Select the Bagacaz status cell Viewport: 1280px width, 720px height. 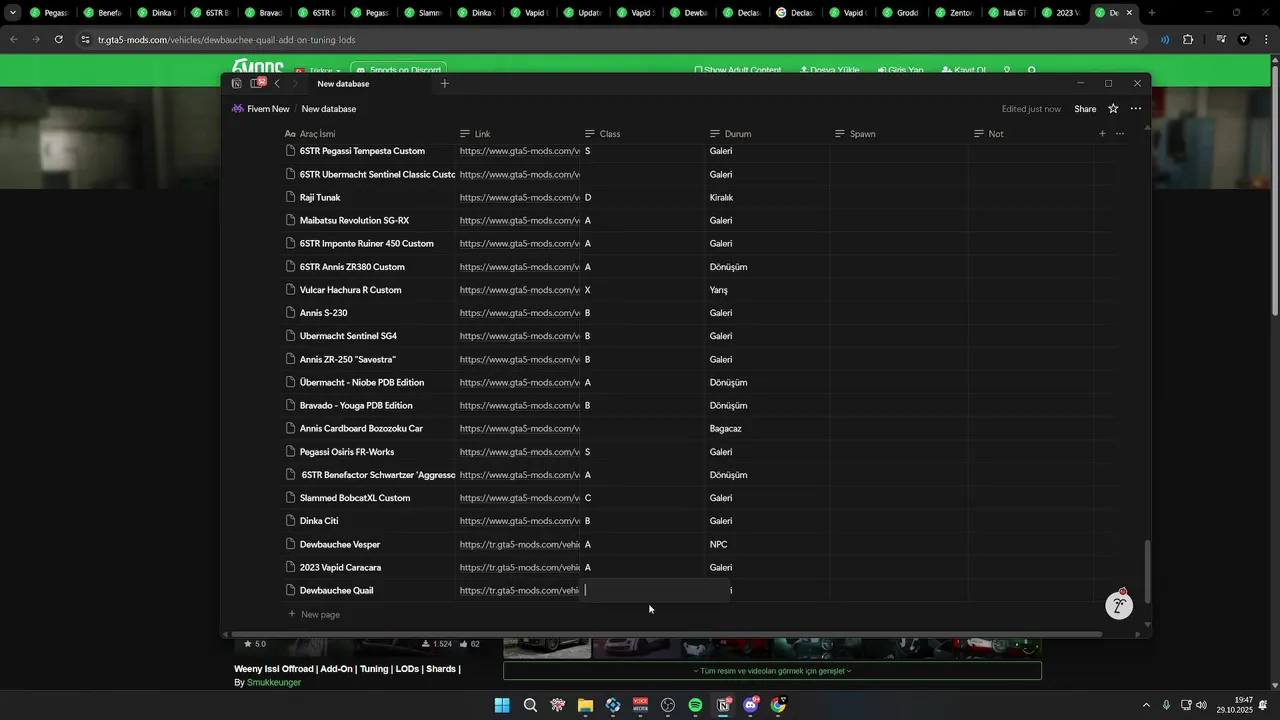pyautogui.click(x=767, y=429)
